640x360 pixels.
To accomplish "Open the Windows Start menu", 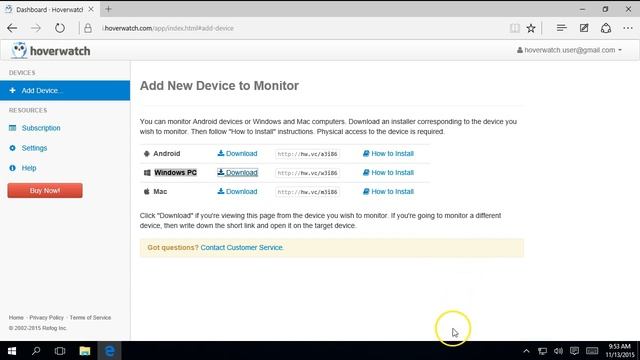I will click(x=12, y=351).
